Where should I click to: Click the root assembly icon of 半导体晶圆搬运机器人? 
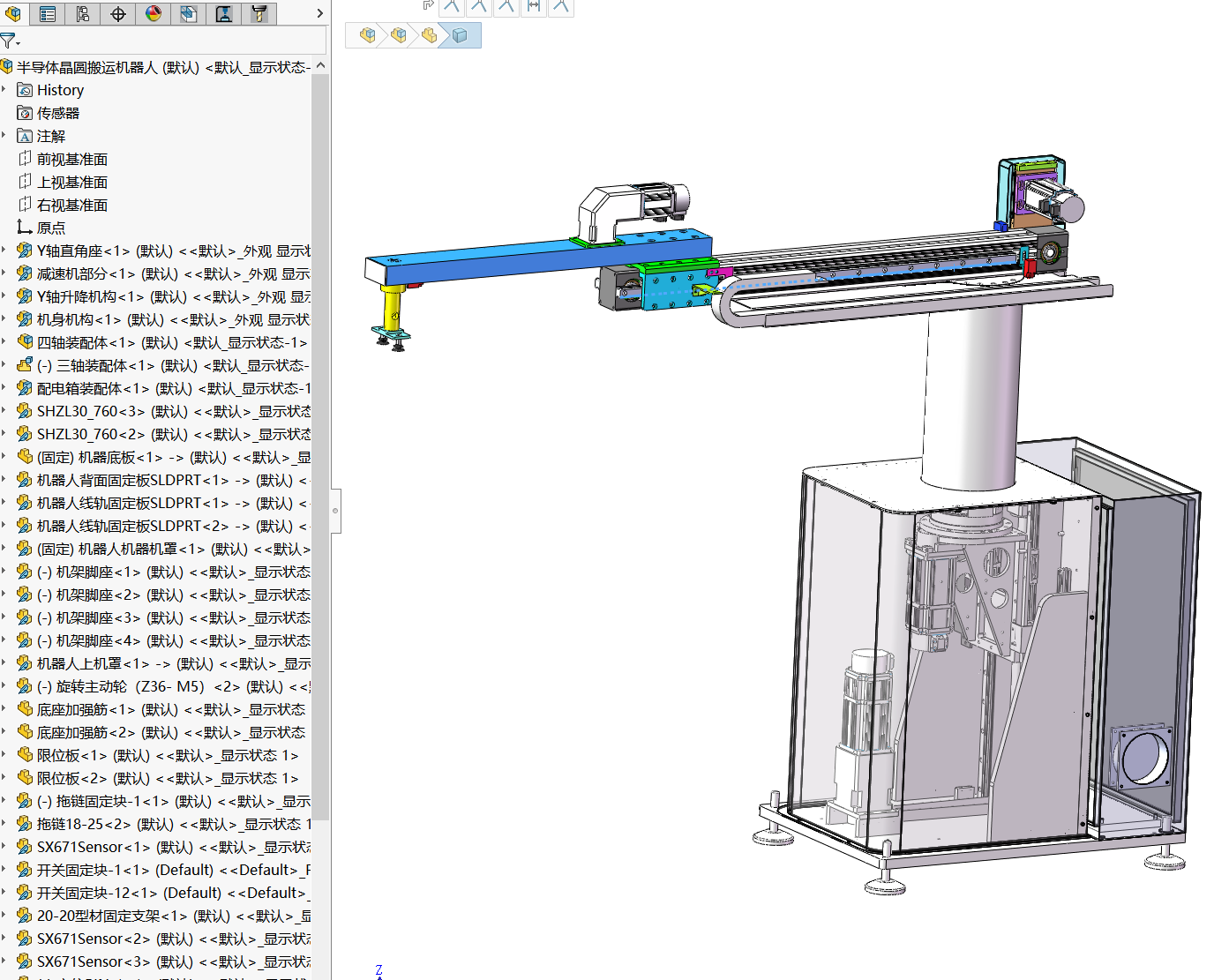pos(7,66)
